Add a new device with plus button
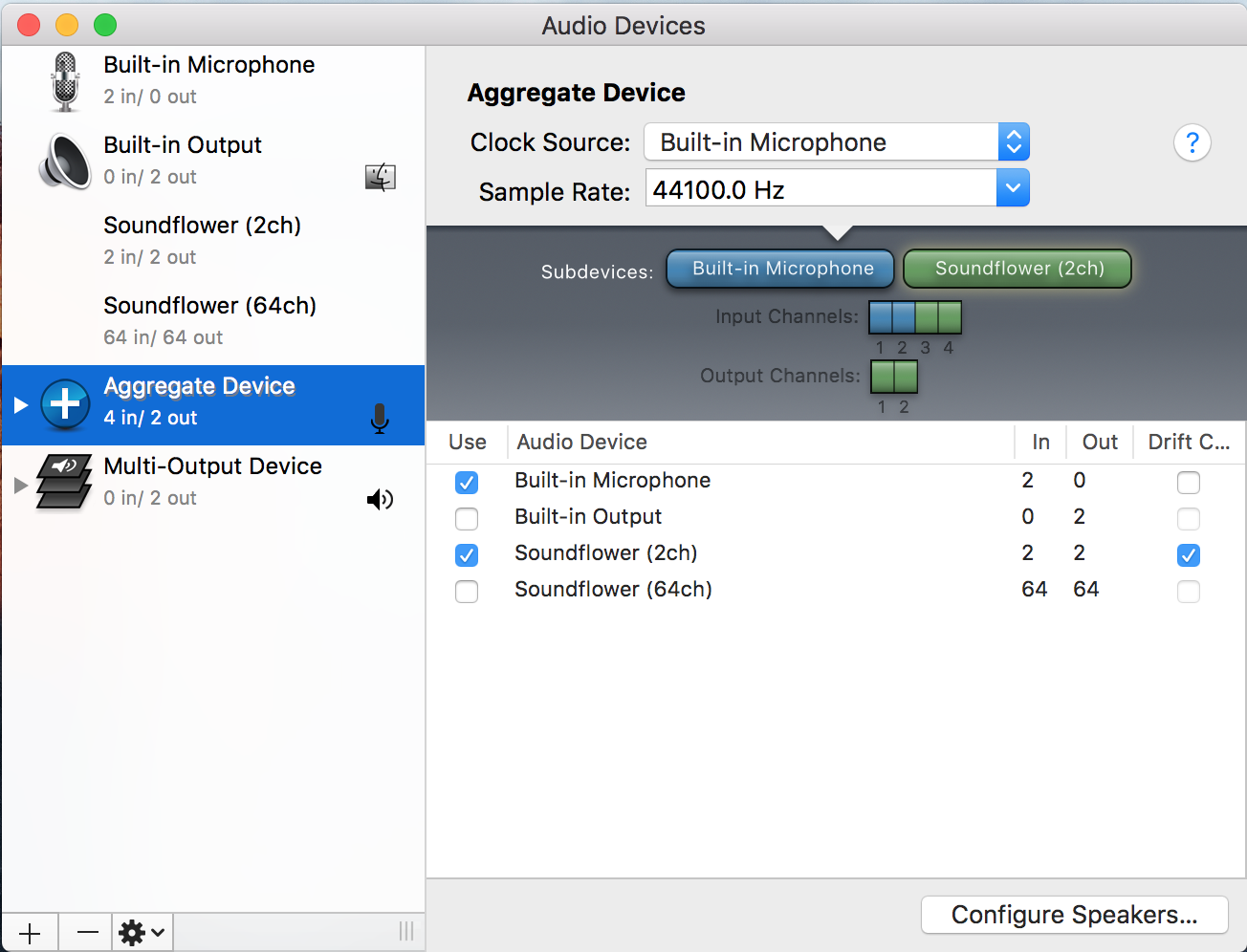The height and width of the screenshot is (952, 1247). pyautogui.click(x=30, y=933)
